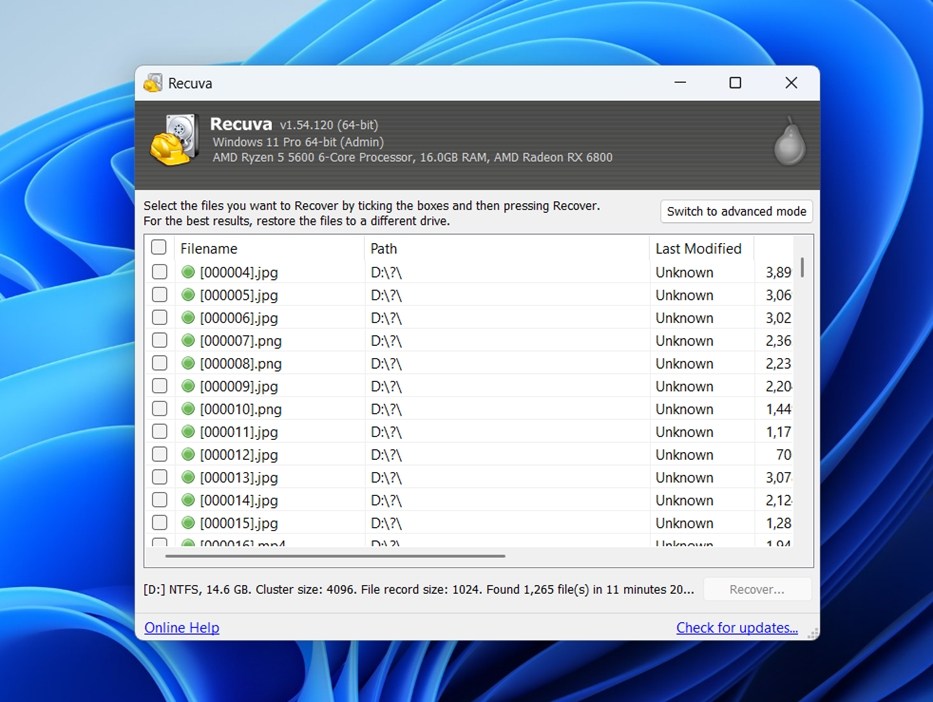Open the Online Help link
The image size is (933, 702).
[182, 628]
